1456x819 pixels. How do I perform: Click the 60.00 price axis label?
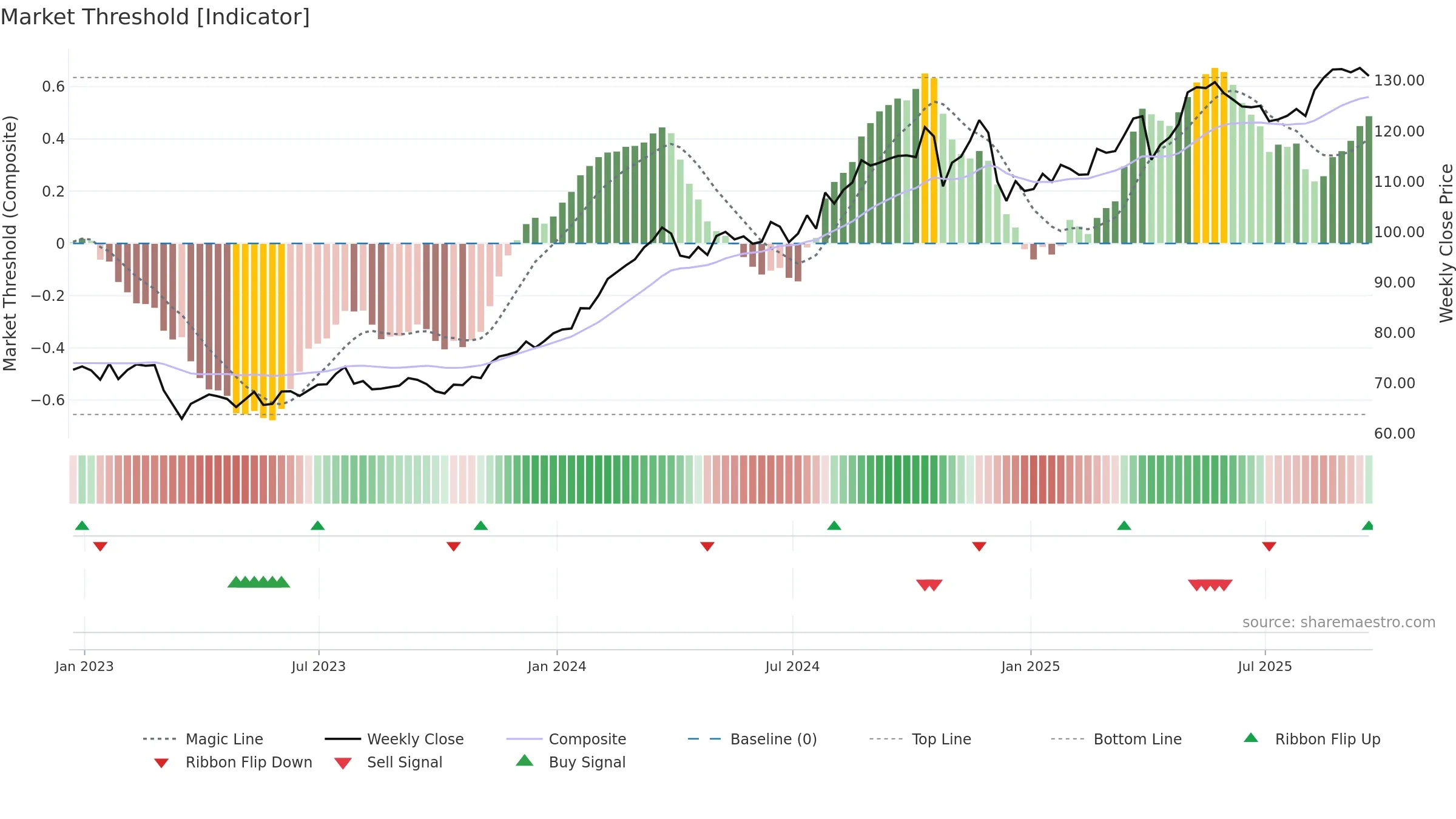(1395, 433)
